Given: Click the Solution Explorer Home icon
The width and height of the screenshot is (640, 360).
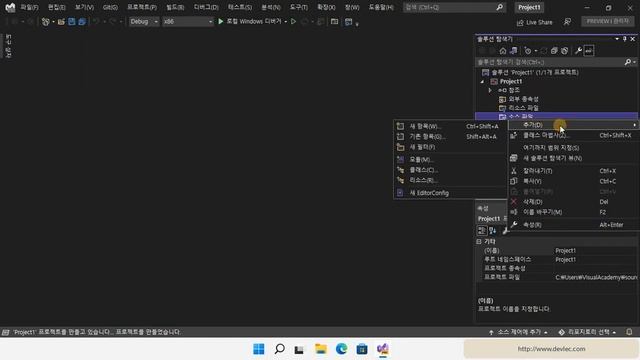Looking at the screenshot, I should 503,51.
